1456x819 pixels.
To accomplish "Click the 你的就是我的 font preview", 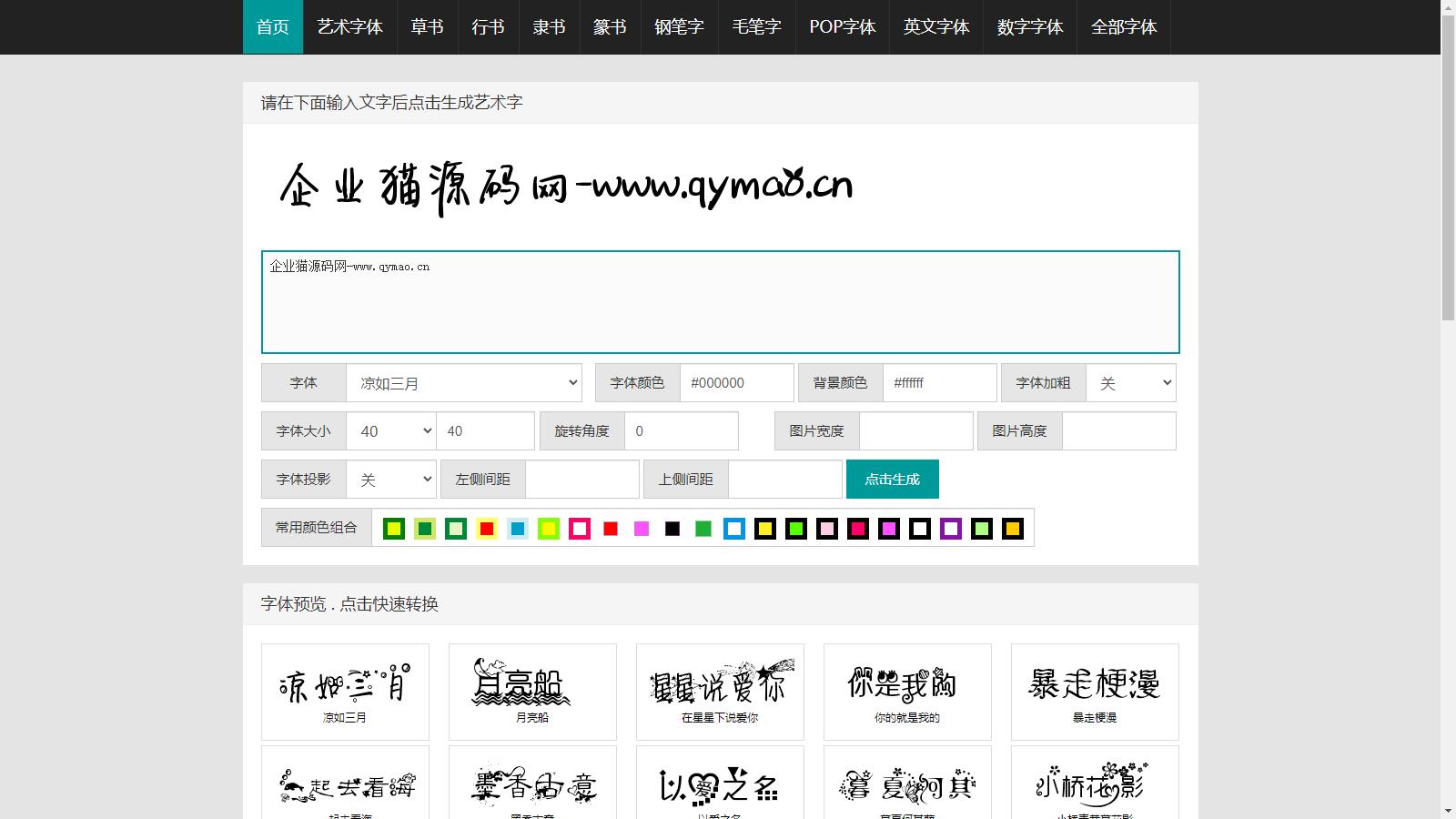I will (907, 691).
